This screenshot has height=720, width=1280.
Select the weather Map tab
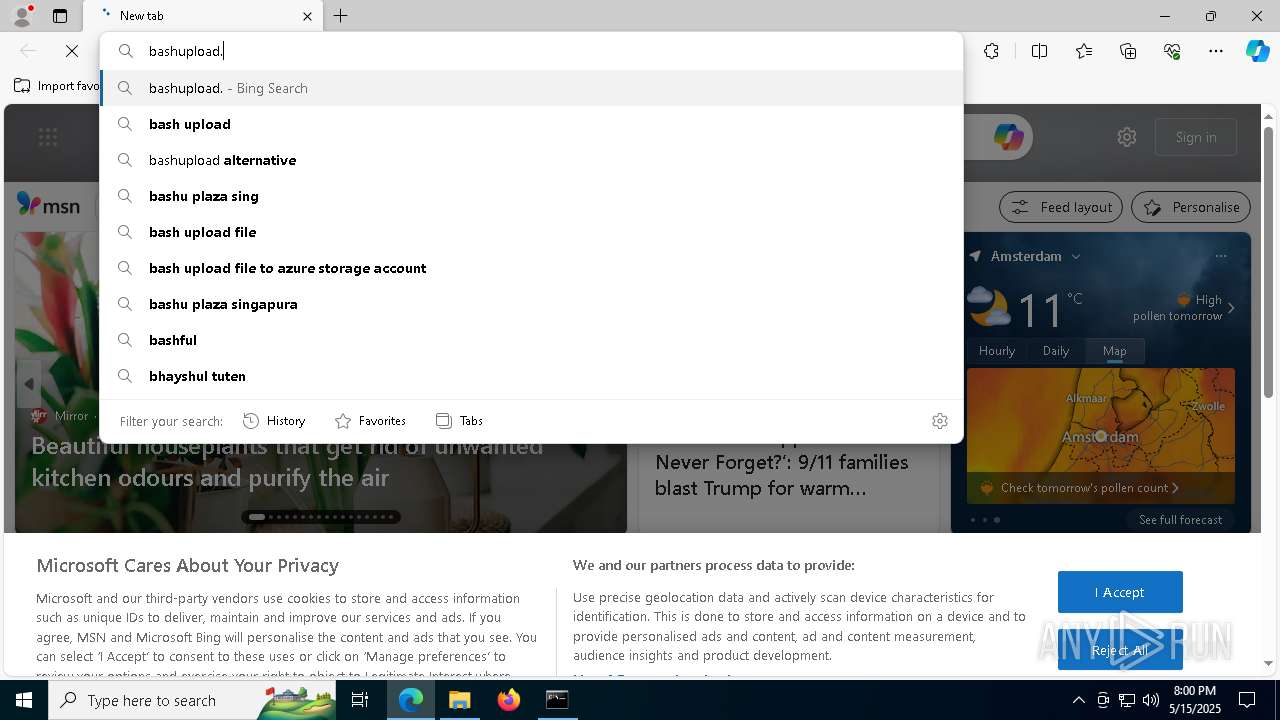point(1115,351)
